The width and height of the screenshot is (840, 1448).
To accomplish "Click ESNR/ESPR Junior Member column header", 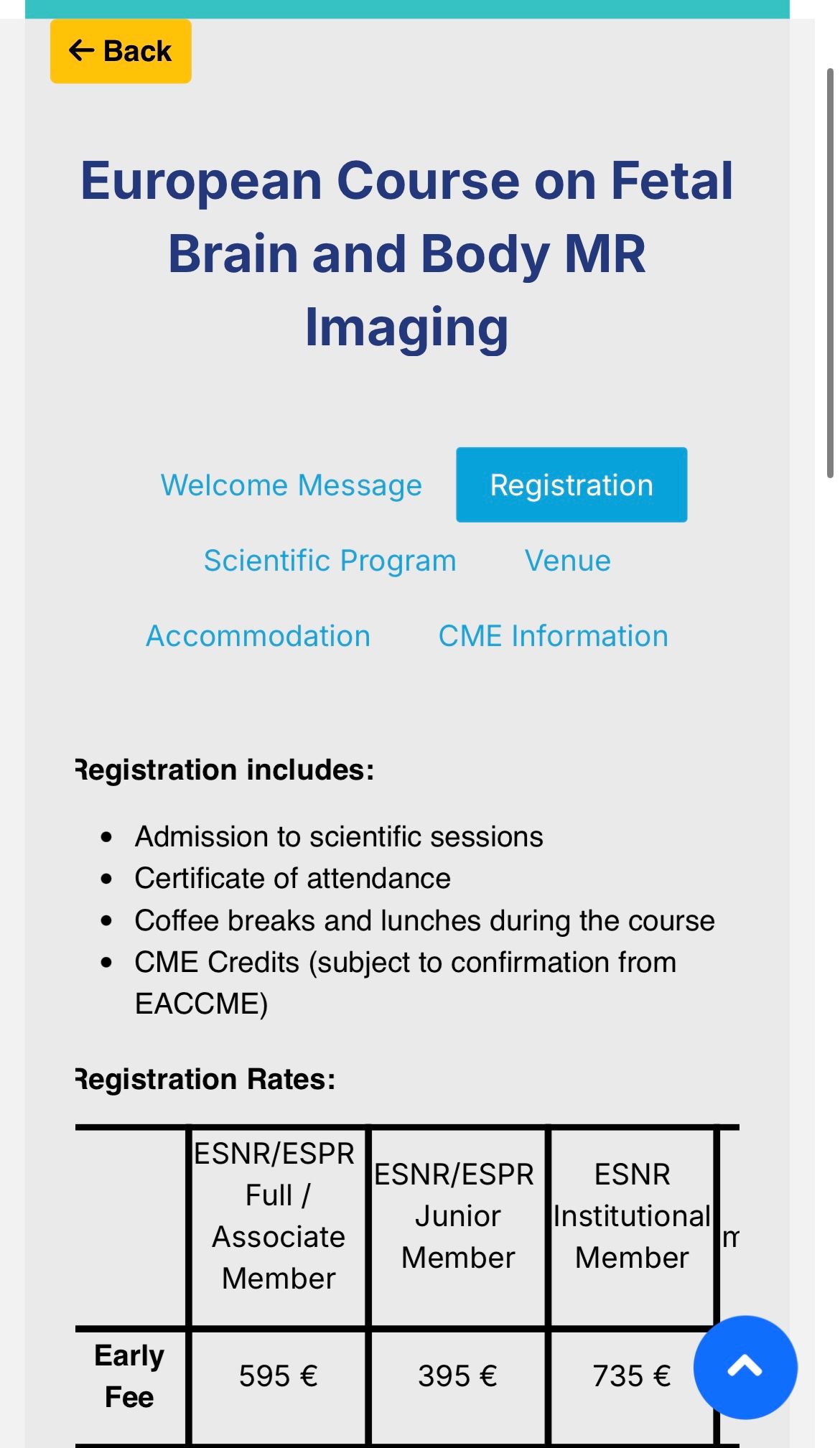I will (457, 1215).
